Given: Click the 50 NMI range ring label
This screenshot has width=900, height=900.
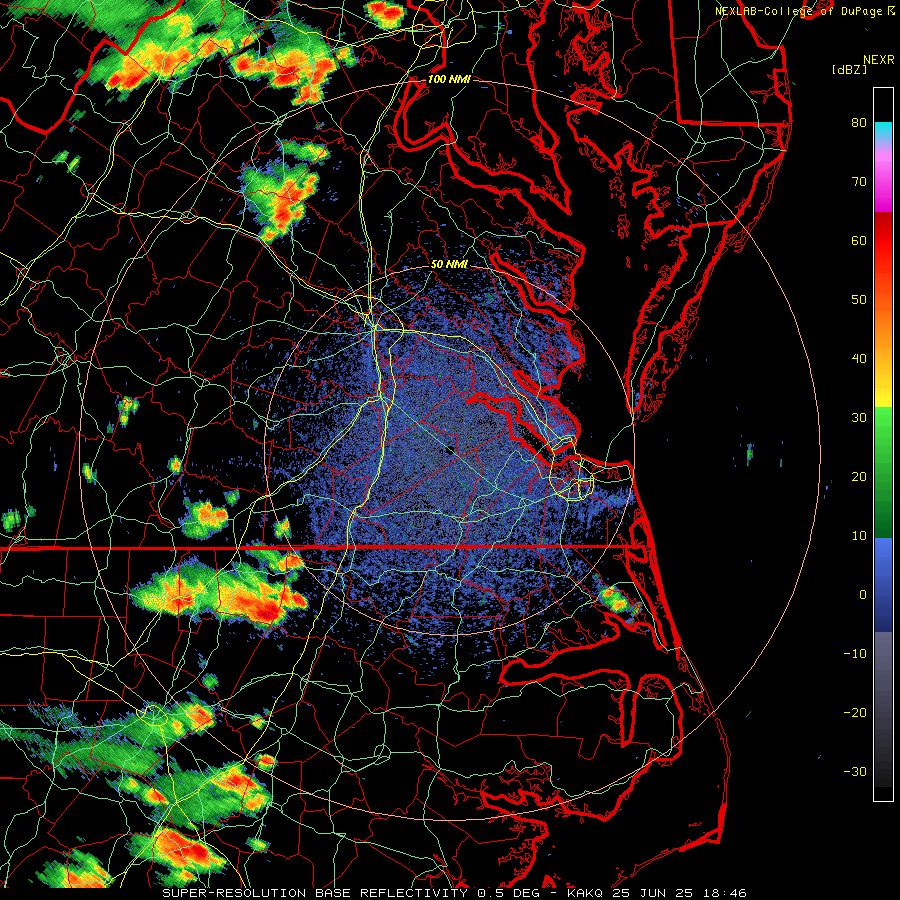Looking at the screenshot, I should (x=449, y=265).
